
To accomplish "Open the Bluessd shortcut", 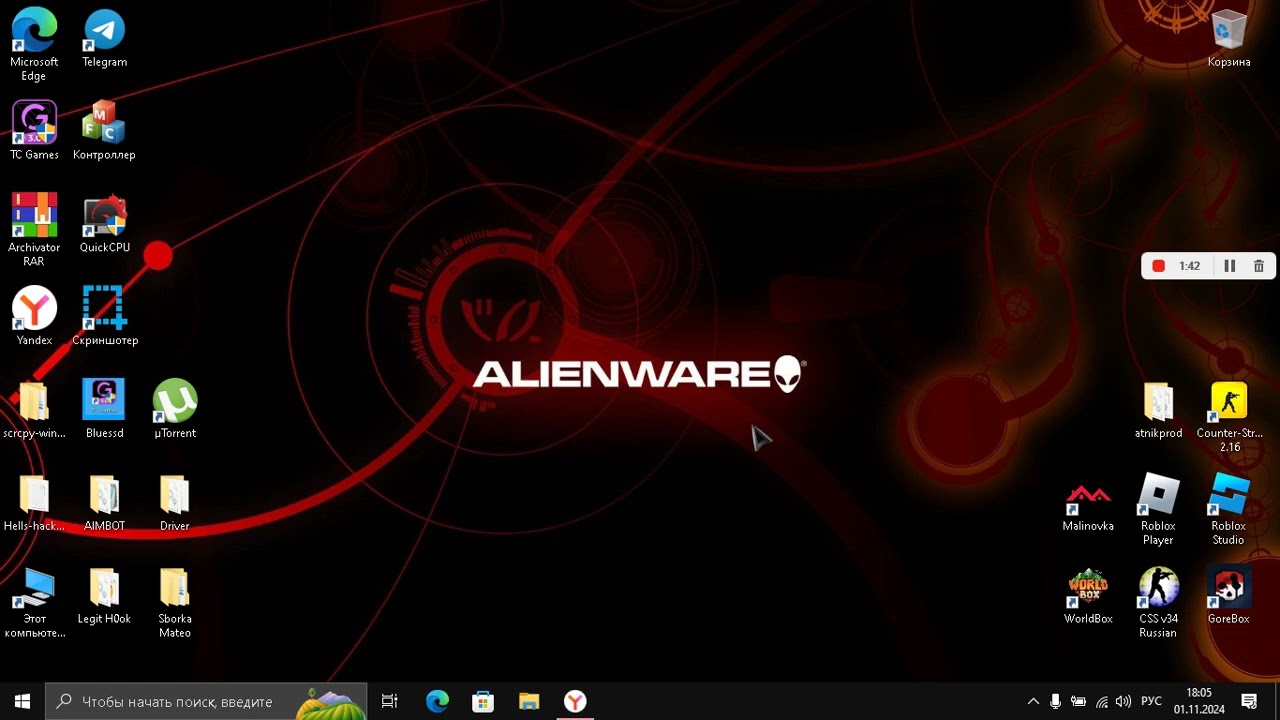I will point(104,410).
